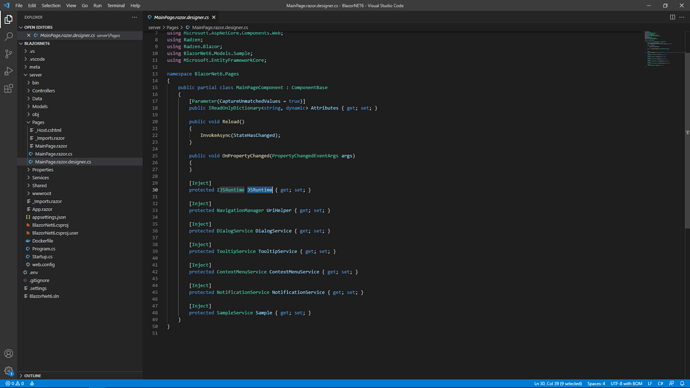Screen dimensions: 690x388
Task: Select the MainPage.razor.designer.cs editor tab
Action: point(181,17)
